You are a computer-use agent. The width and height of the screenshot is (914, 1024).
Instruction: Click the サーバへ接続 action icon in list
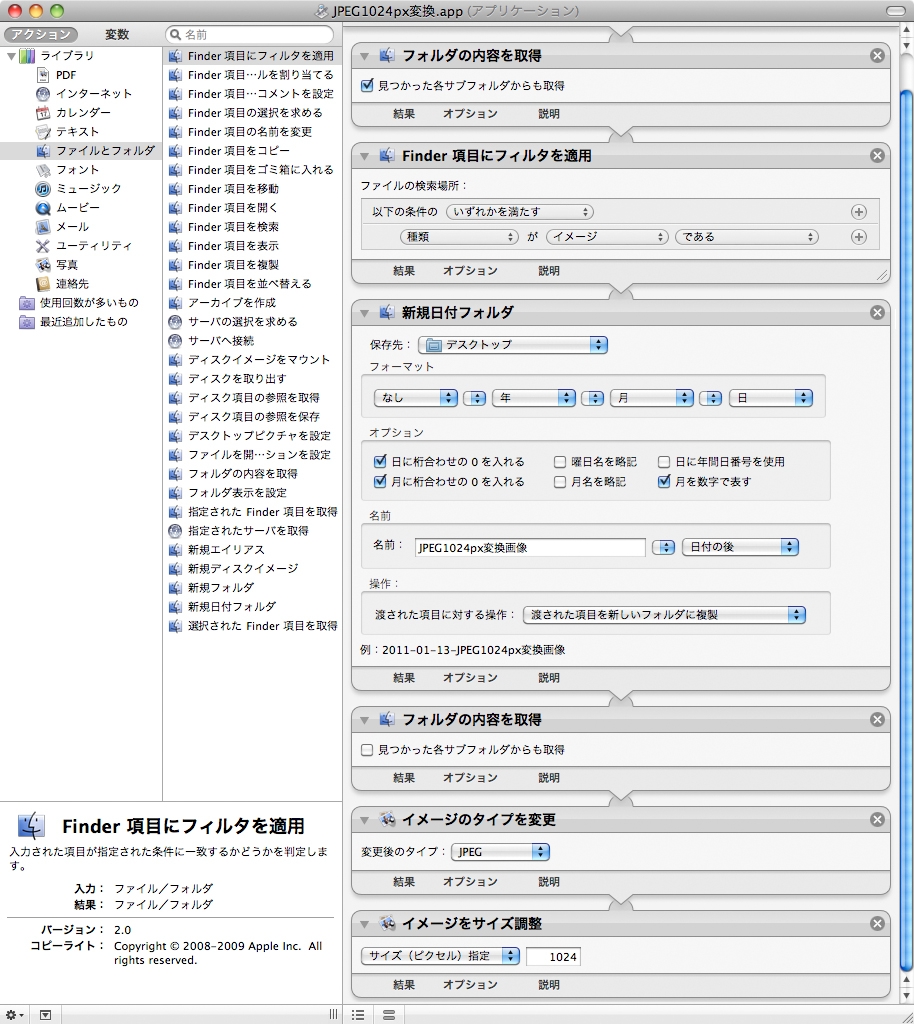click(175, 340)
